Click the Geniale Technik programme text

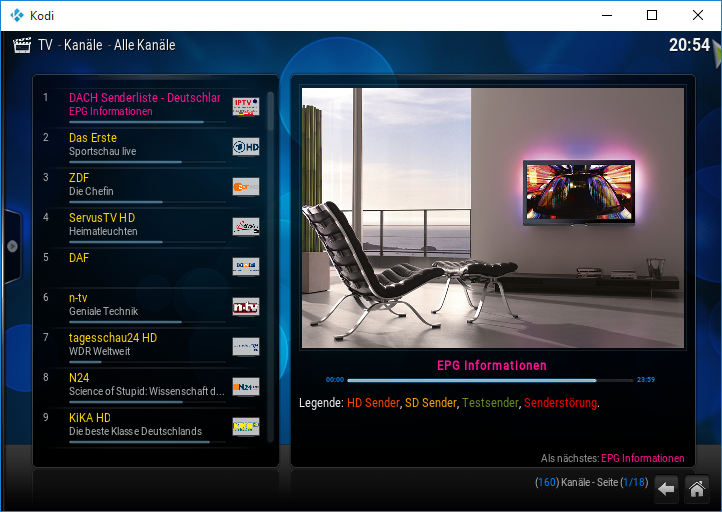pos(104,312)
